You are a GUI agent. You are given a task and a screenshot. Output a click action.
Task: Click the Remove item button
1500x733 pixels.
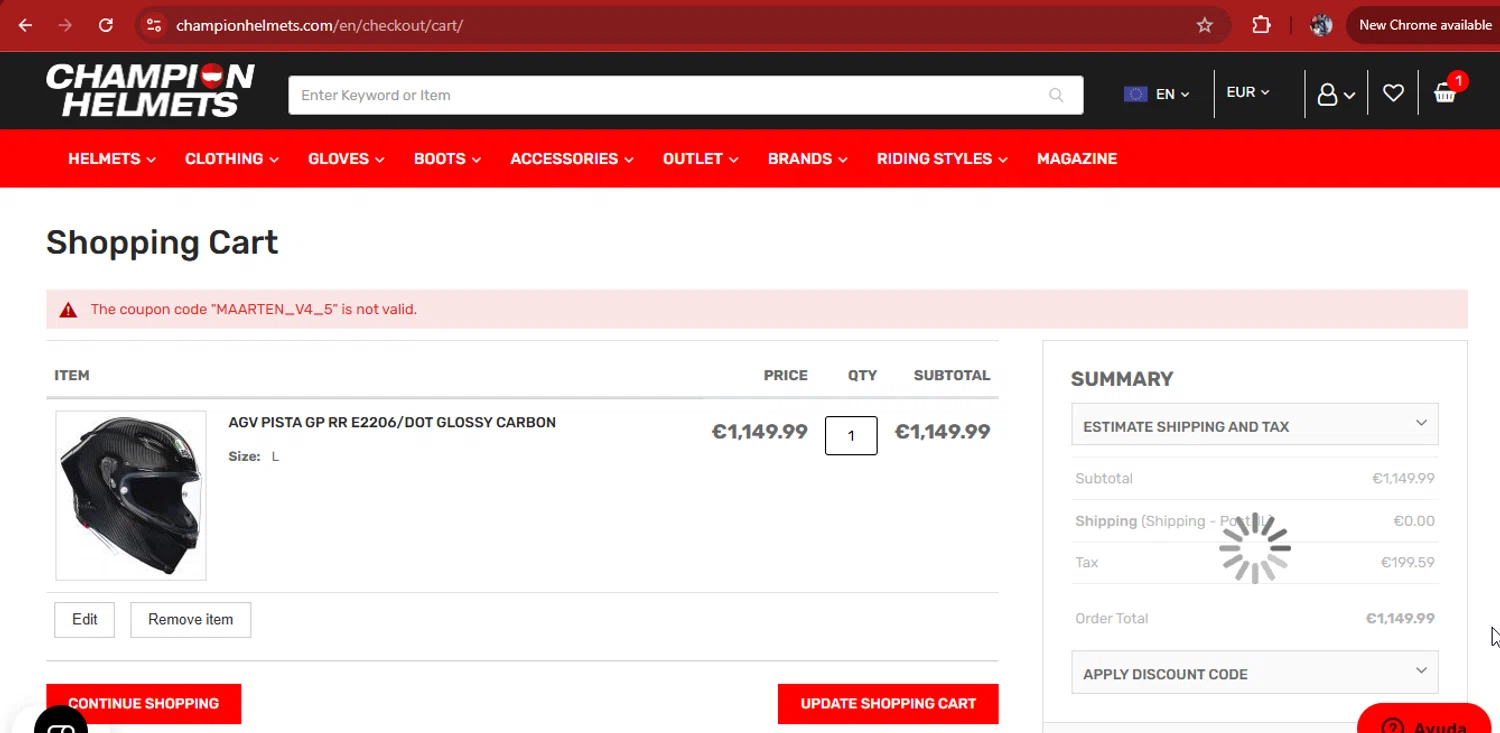coord(190,620)
